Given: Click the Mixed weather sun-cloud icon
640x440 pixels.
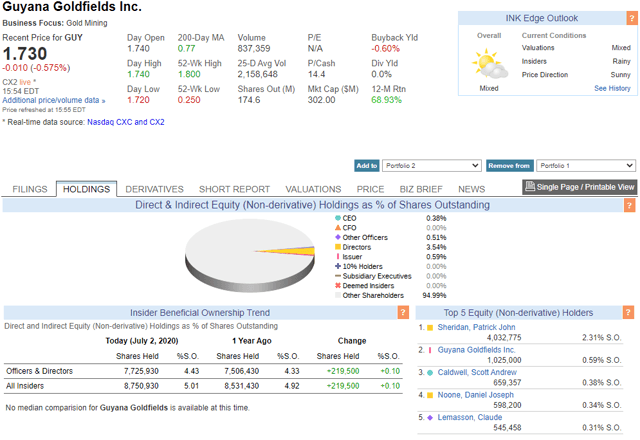Looking at the screenshot, I should click(489, 63).
